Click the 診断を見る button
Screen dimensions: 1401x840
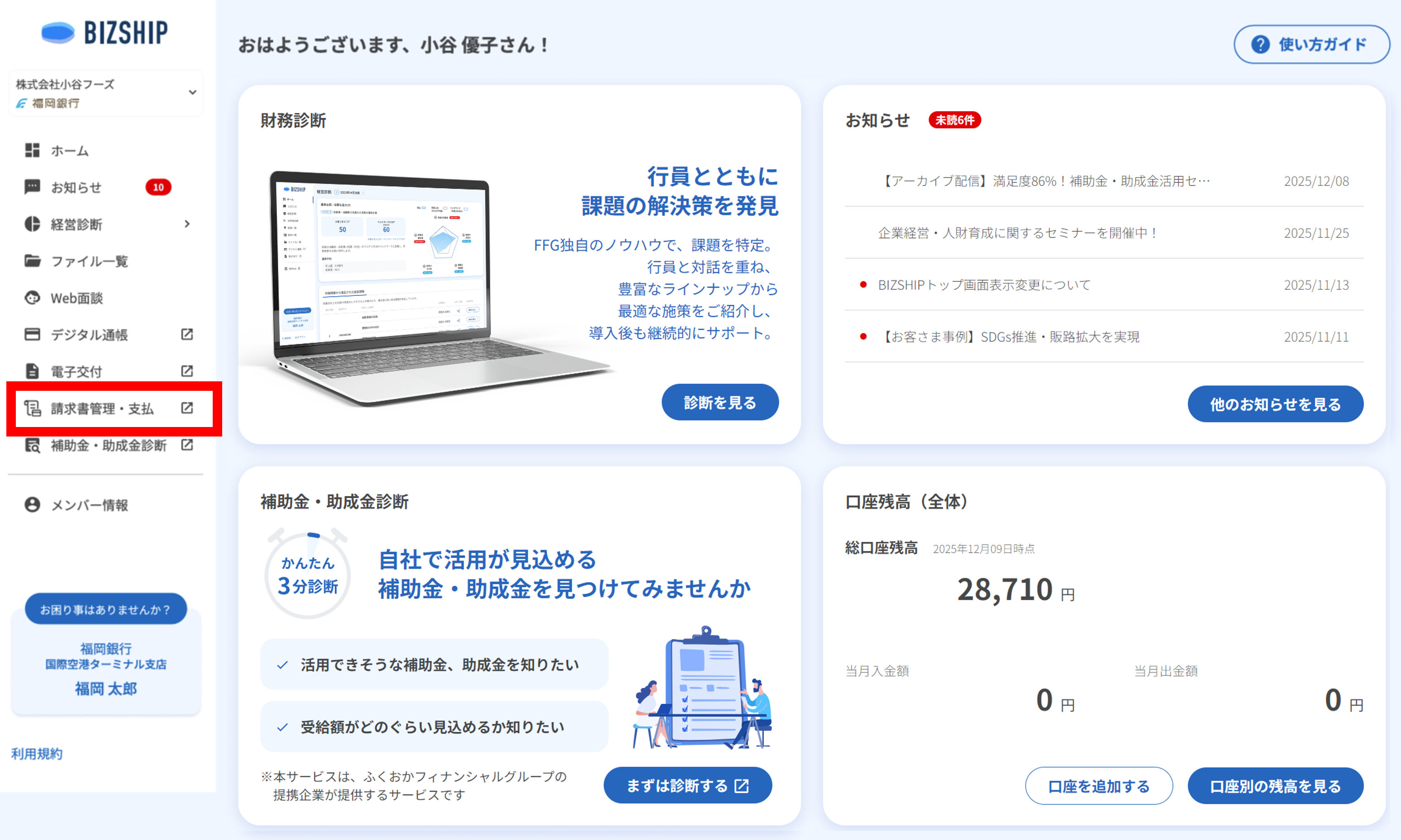pyautogui.click(x=720, y=403)
